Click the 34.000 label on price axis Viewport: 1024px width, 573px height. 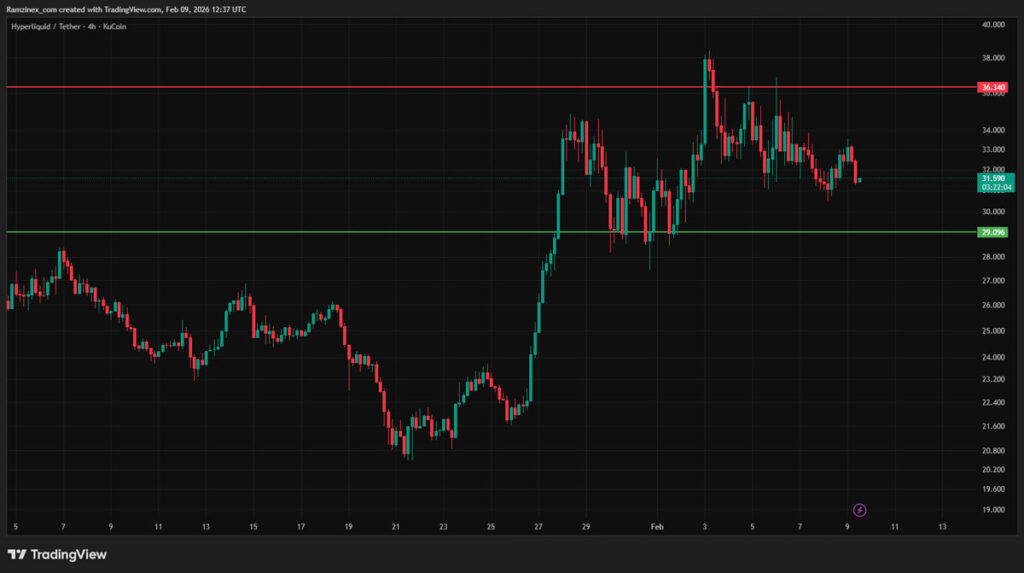tap(993, 130)
